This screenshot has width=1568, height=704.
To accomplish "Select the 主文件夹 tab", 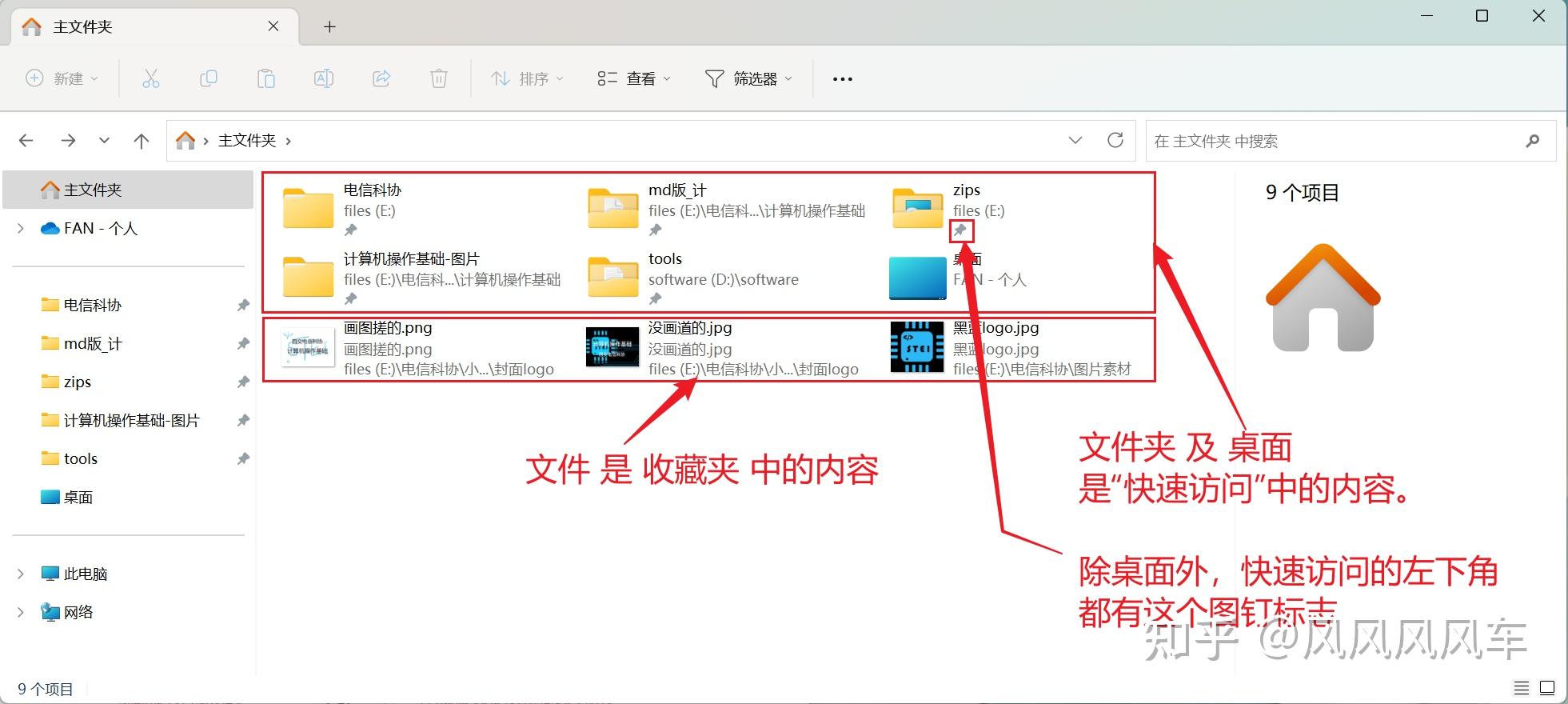I will 155,26.
